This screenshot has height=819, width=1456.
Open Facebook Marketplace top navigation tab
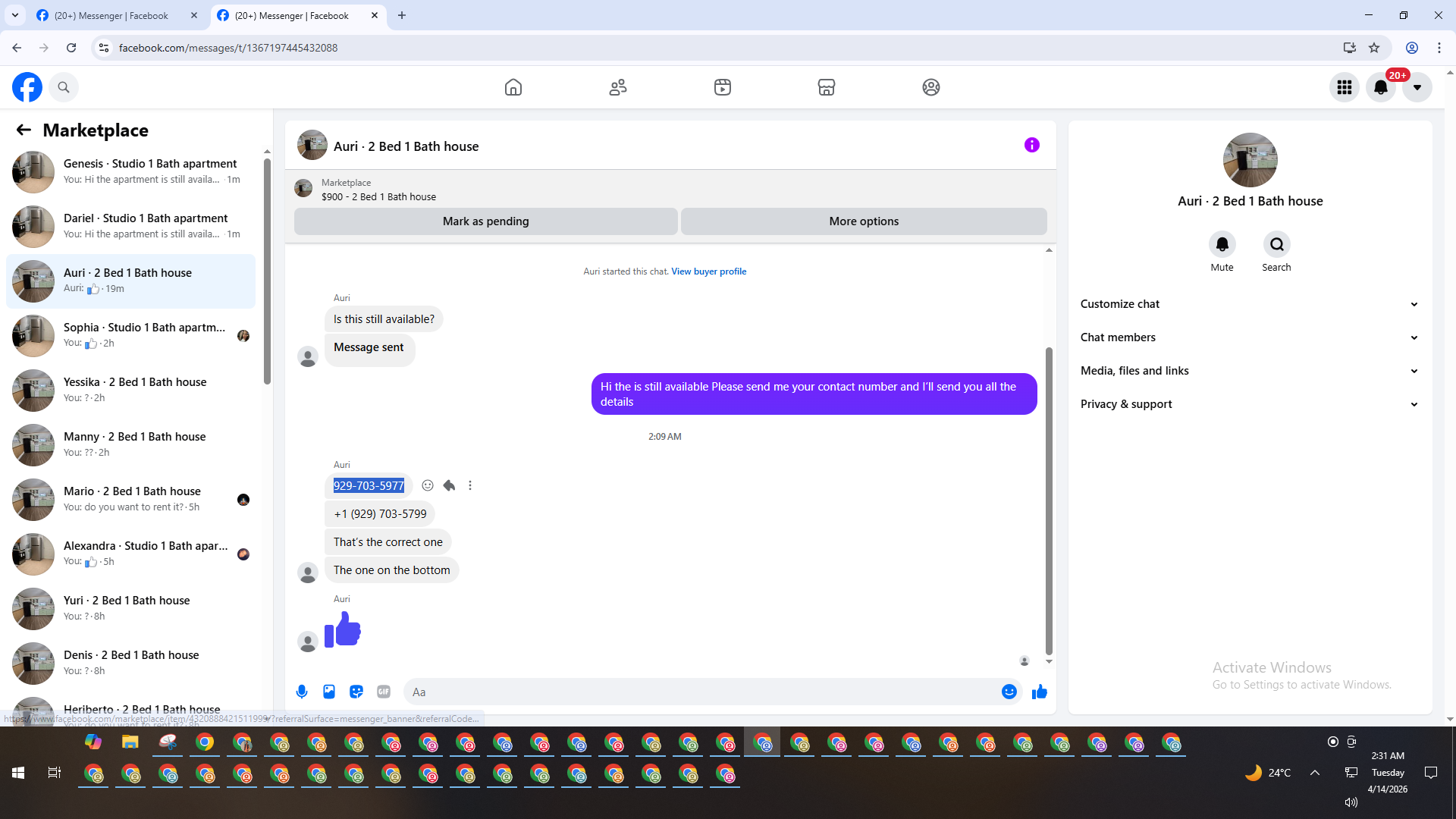[827, 87]
